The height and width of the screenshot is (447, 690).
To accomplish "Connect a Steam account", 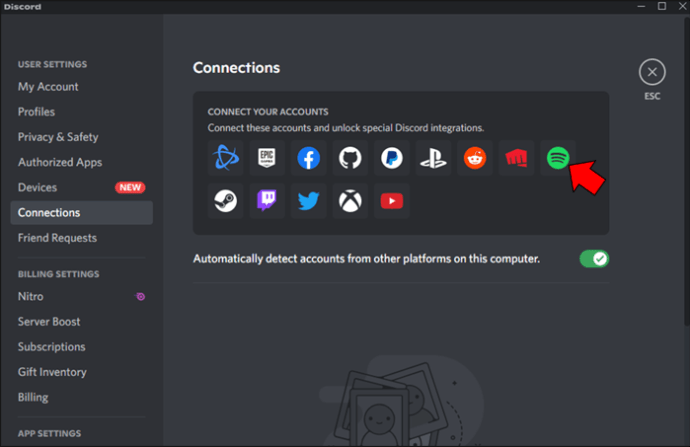I will 225,201.
